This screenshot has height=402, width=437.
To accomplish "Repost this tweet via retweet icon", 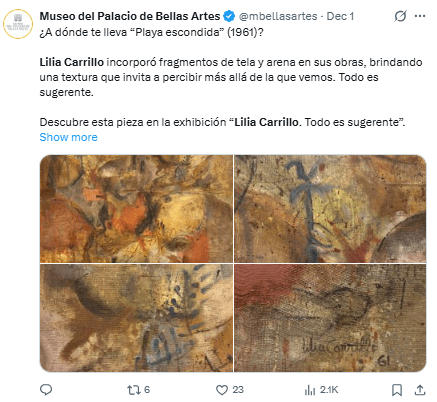I will tap(134, 390).
